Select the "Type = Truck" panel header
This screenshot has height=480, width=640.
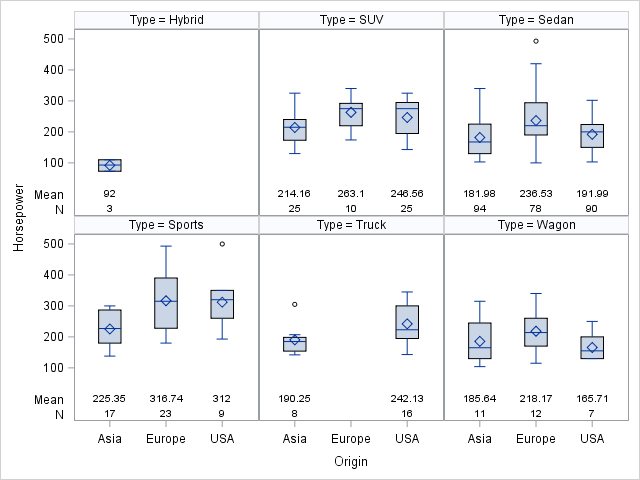pos(351,225)
